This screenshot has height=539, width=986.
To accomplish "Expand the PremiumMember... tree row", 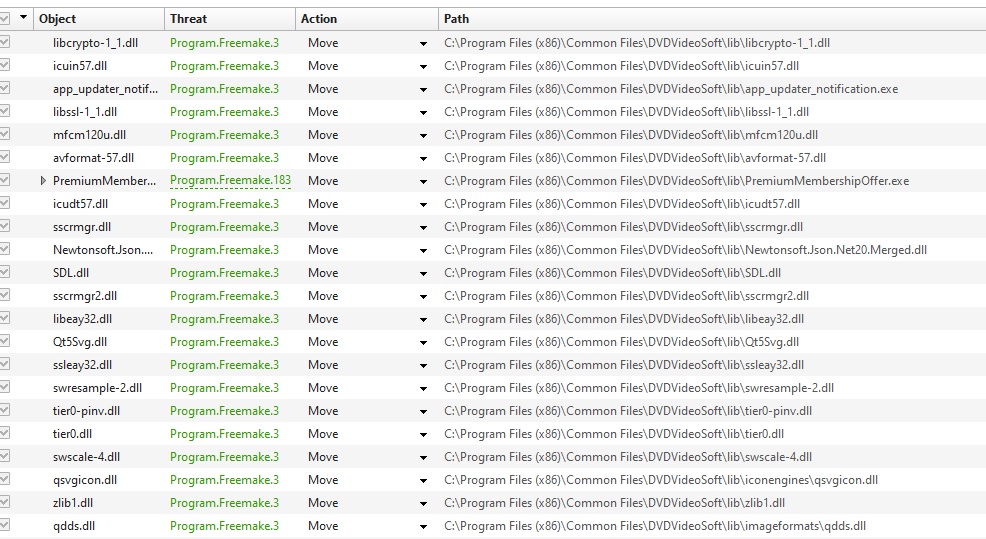I will coord(43,181).
